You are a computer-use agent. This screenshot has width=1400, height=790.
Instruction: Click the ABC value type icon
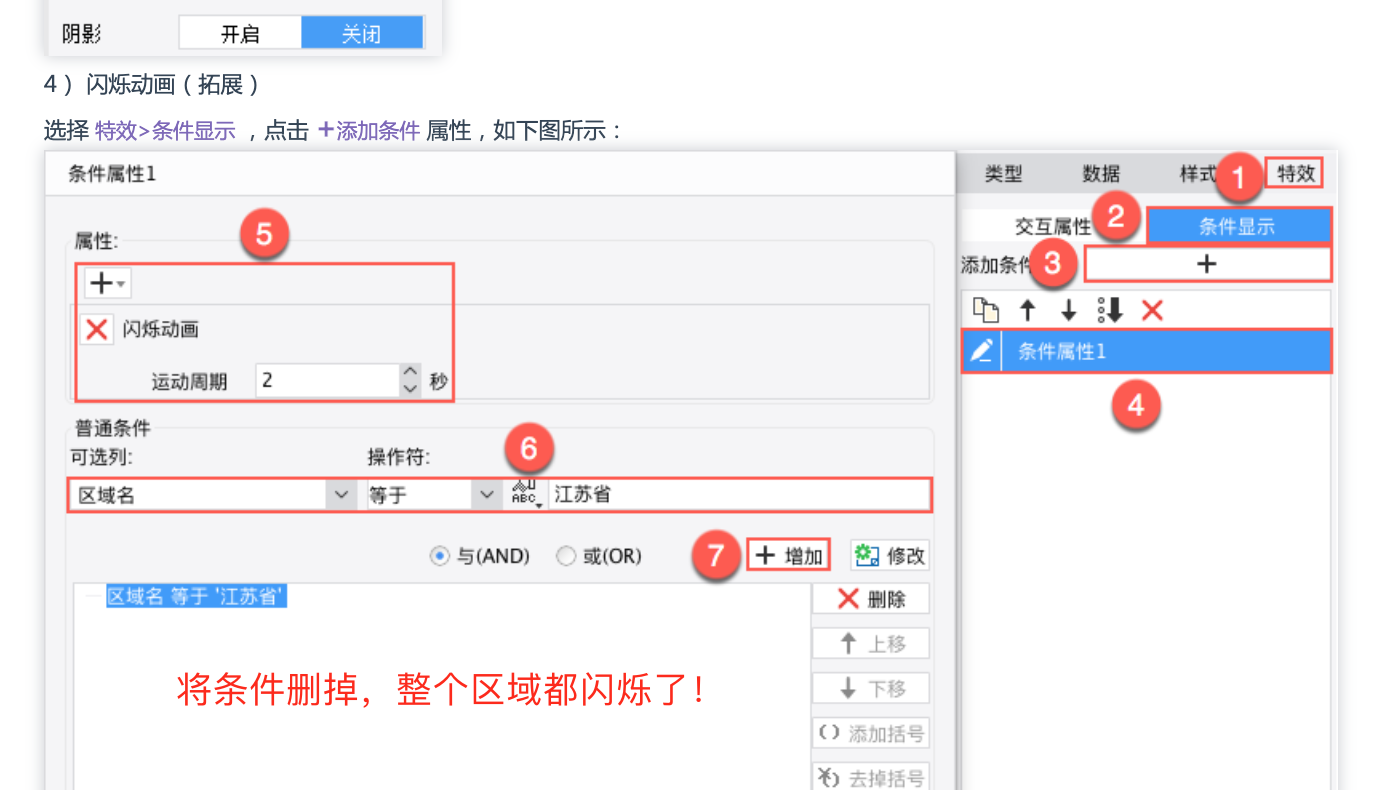tap(526, 494)
